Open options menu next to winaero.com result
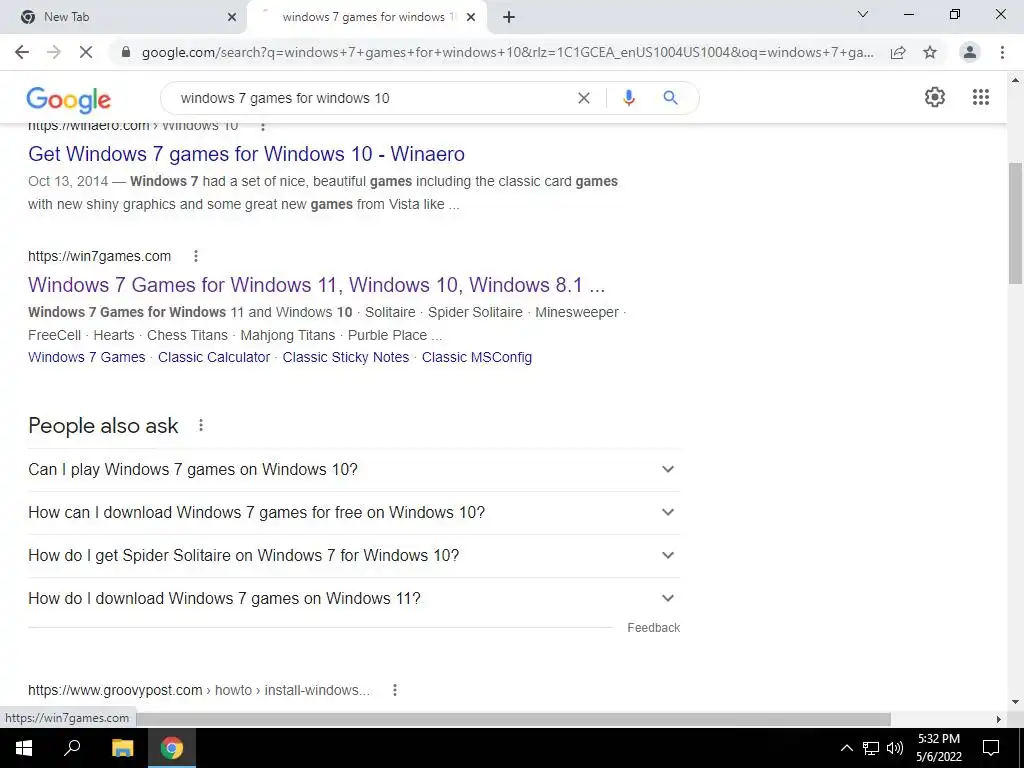The width and height of the screenshot is (1024, 768). pyautogui.click(x=263, y=126)
